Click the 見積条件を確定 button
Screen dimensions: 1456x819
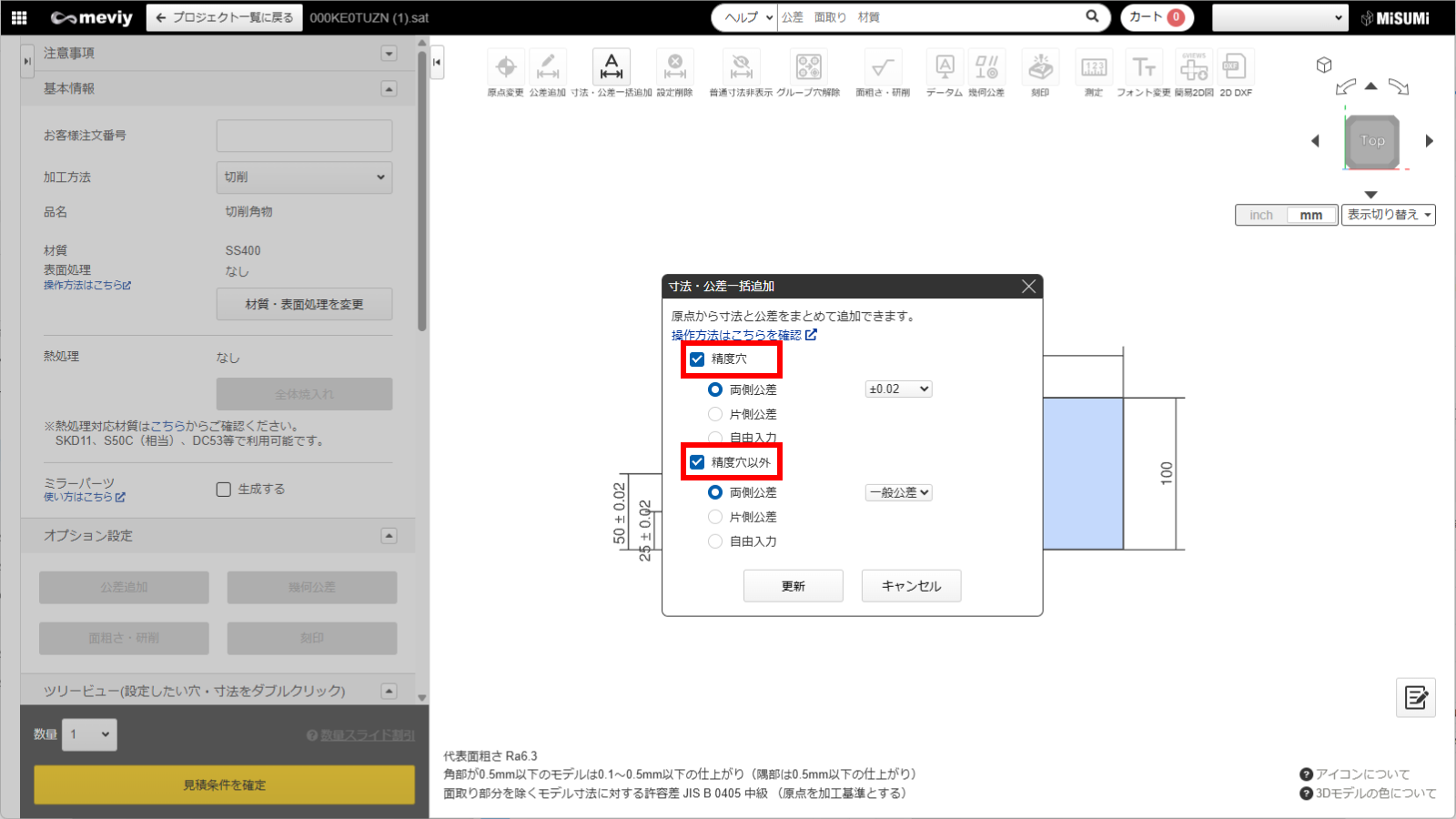[x=224, y=784]
